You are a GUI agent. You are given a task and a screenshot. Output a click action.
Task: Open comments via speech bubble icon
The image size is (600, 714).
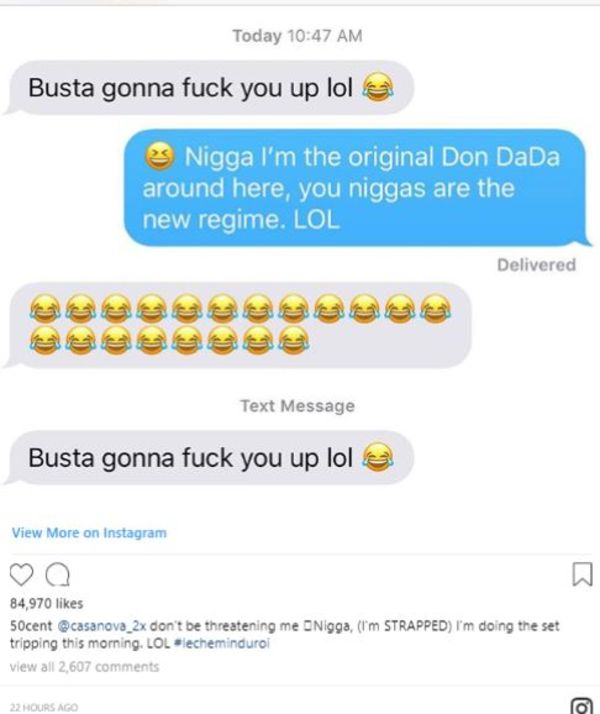[x=57, y=574]
